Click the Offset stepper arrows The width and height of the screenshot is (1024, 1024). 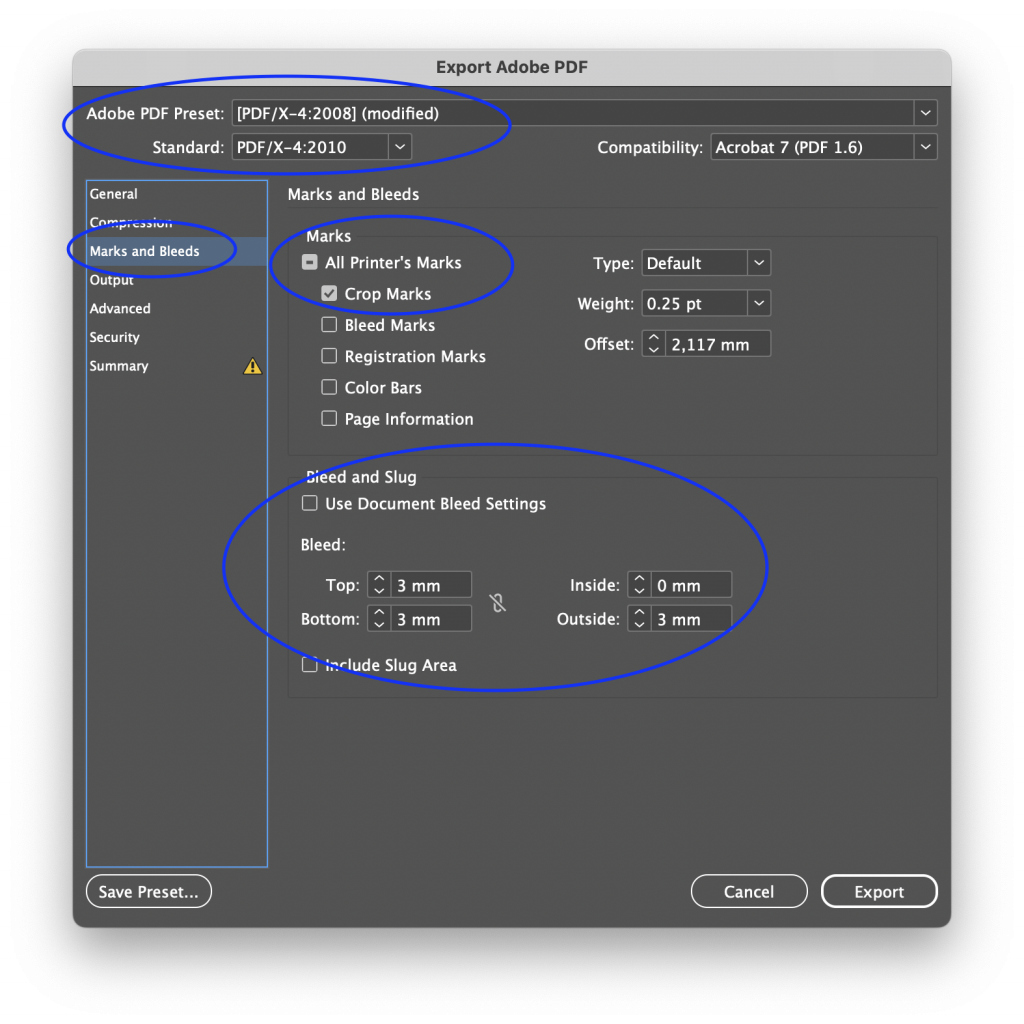tap(653, 344)
